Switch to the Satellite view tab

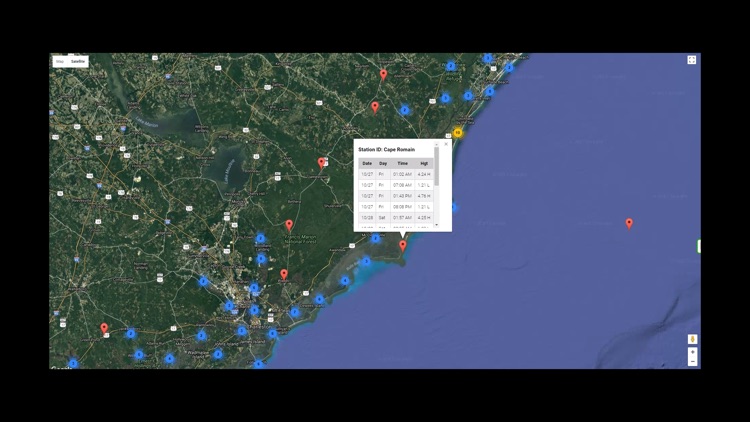pos(78,61)
